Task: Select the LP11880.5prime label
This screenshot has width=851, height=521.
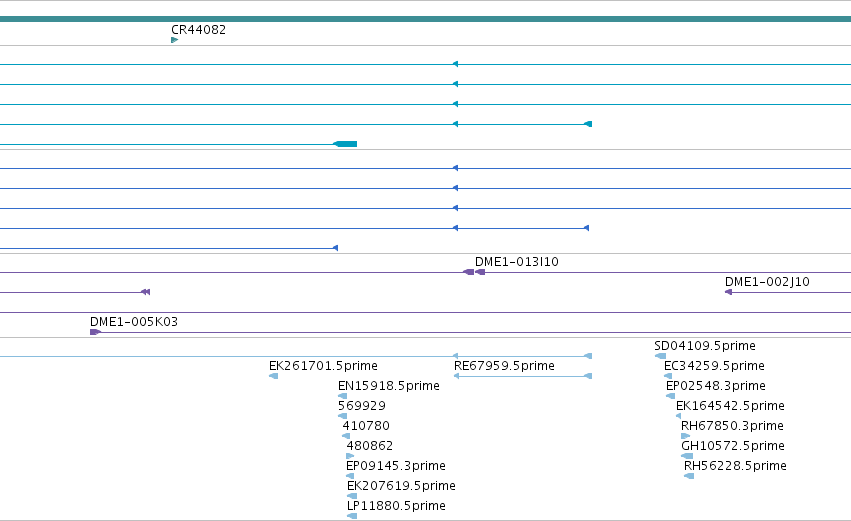Action: pyautogui.click(x=396, y=506)
